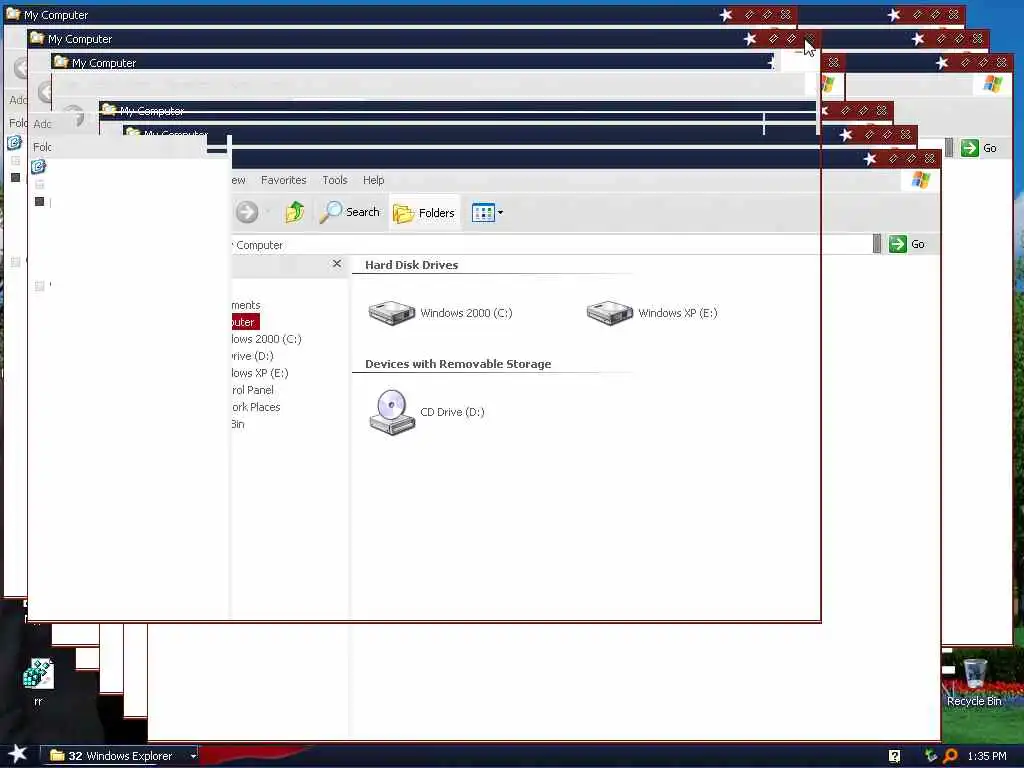Toggle the Folders pane button

424,213
